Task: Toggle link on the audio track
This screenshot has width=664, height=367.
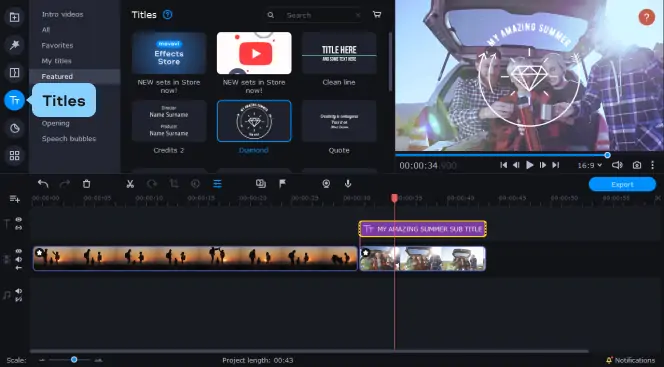Action: (x=19, y=299)
